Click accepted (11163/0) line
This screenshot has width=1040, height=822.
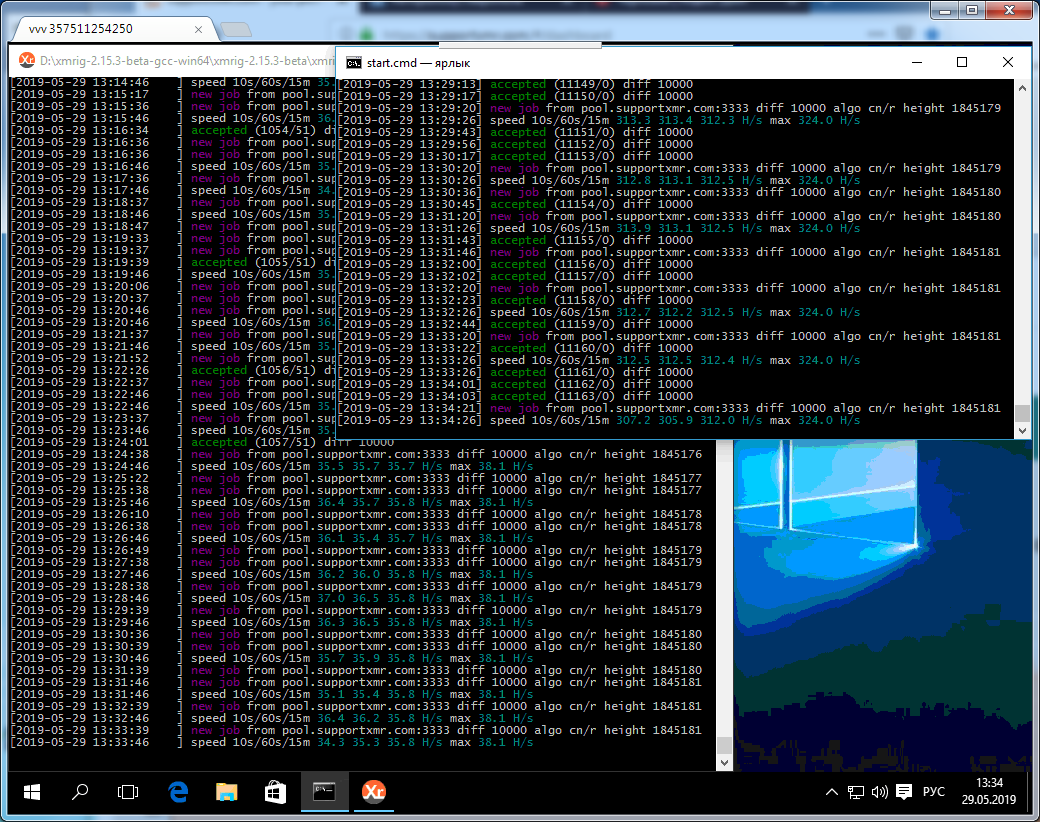pos(515,396)
